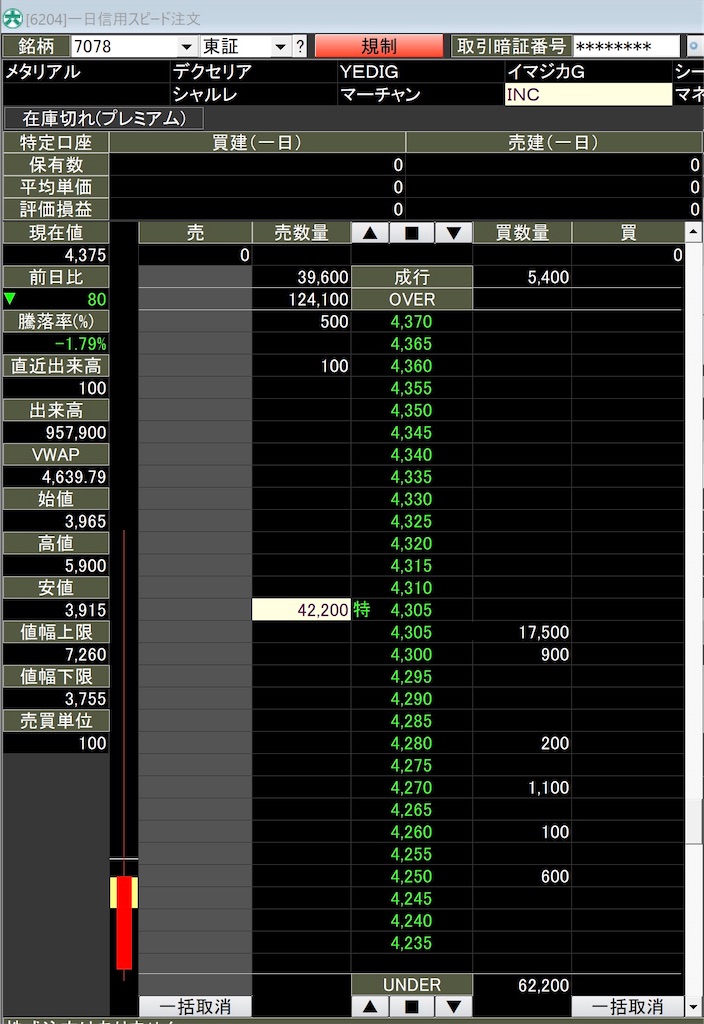Click the OVER row label

(x=411, y=299)
